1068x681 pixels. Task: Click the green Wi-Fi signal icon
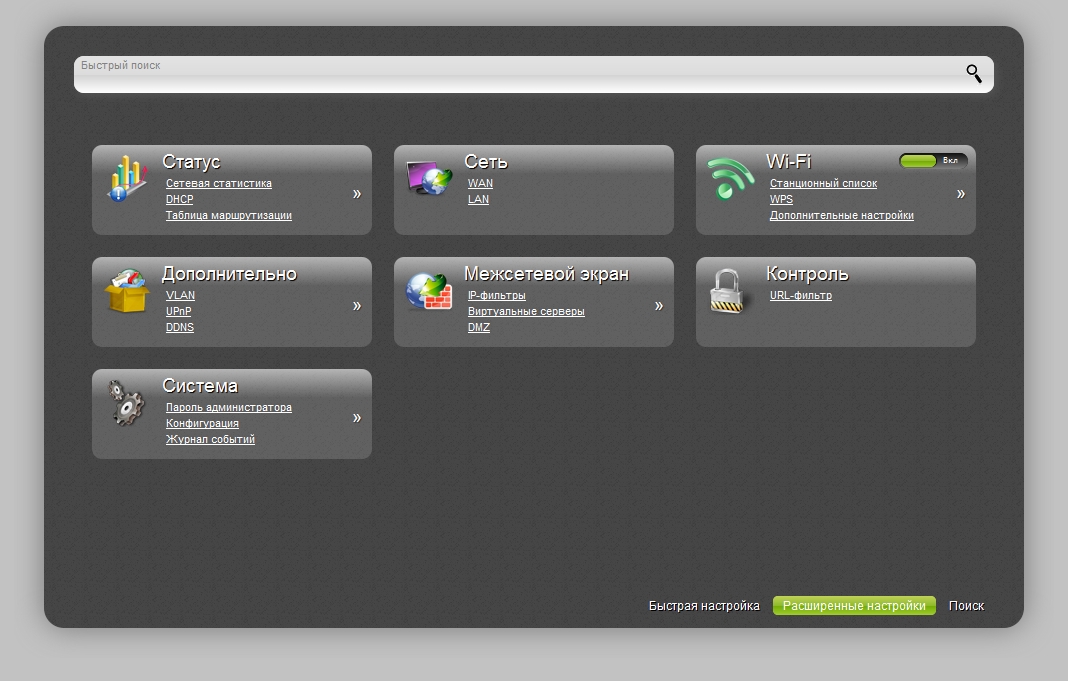pyautogui.click(x=731, y=179)
